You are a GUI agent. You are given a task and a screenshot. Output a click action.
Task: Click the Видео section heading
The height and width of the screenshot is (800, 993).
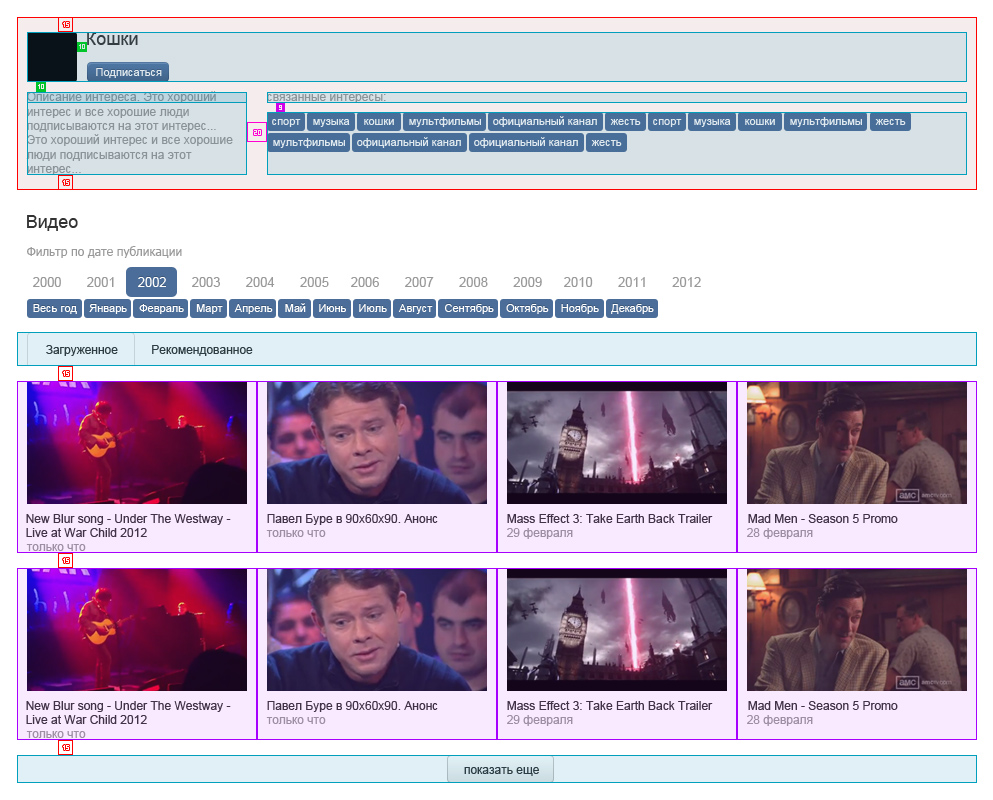pos(52,222)
